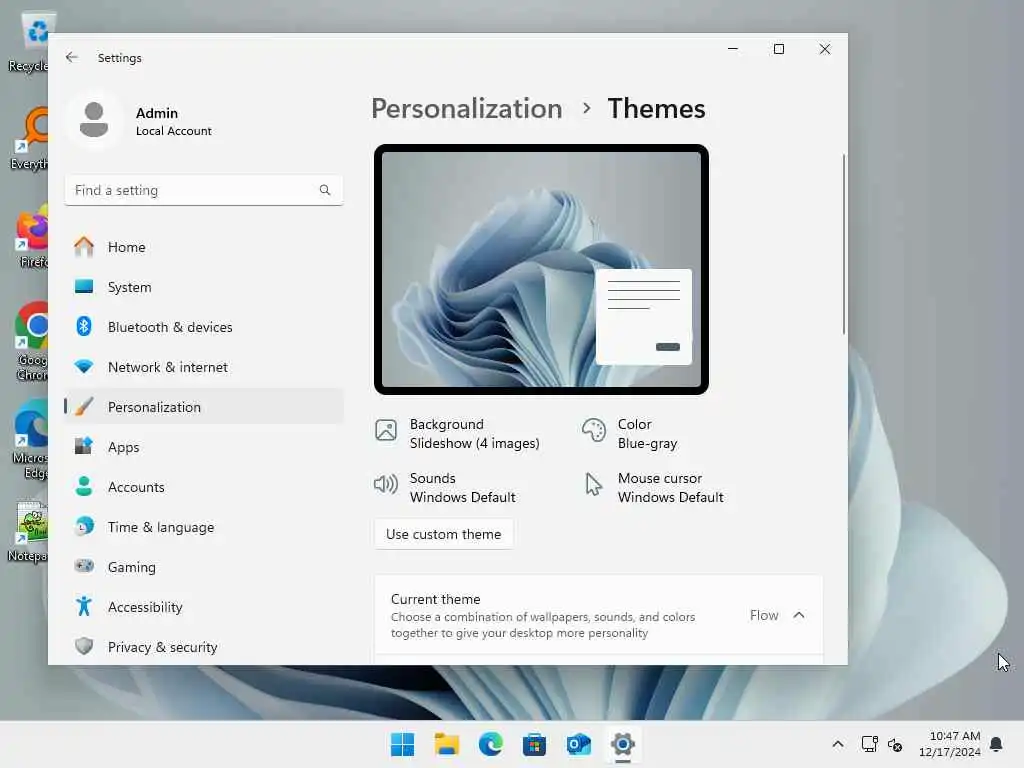Open Apps settings
The width and height of the screenshot is (1024, 768).
(204, 447)
